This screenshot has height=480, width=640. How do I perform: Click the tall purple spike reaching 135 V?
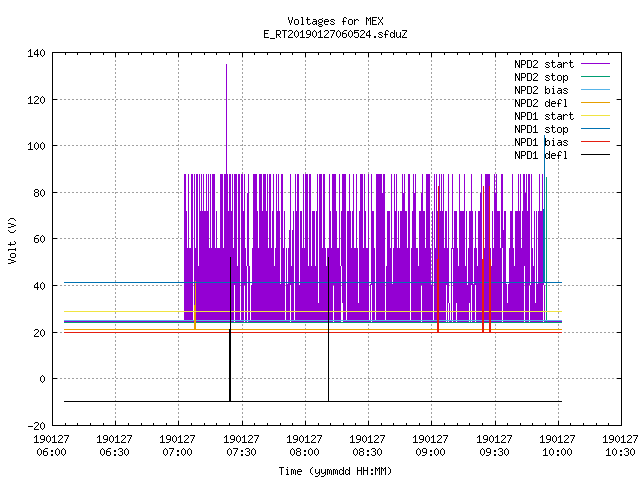[x=227, y=118]
